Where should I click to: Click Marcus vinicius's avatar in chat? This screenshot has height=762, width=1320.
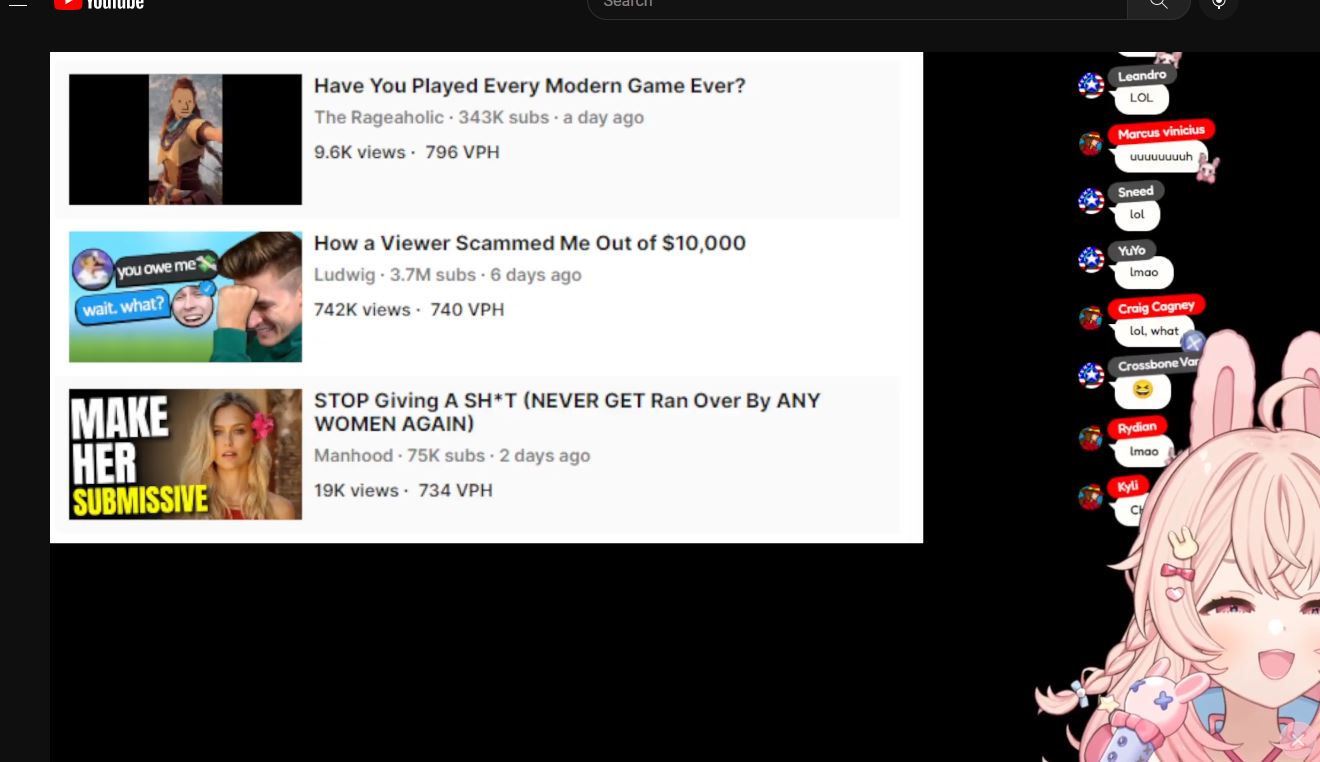tap(1091, 144)
